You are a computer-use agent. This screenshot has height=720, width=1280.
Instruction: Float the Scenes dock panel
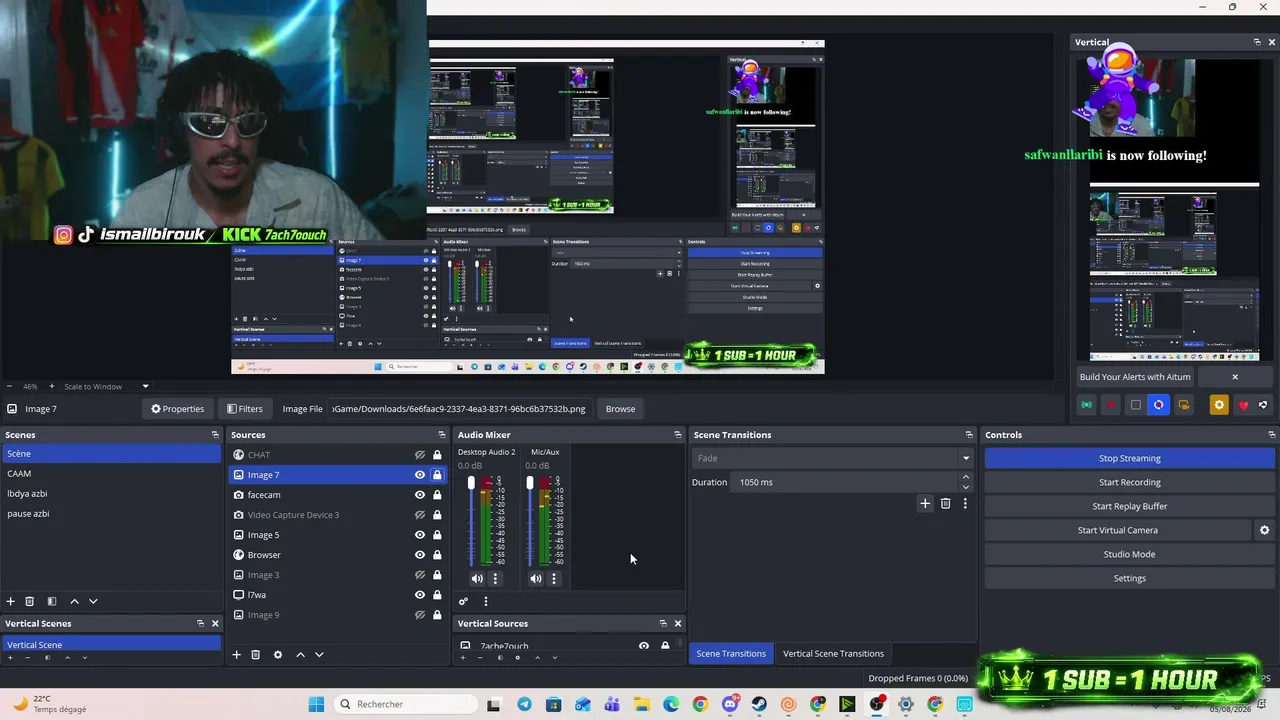point(215,435)
